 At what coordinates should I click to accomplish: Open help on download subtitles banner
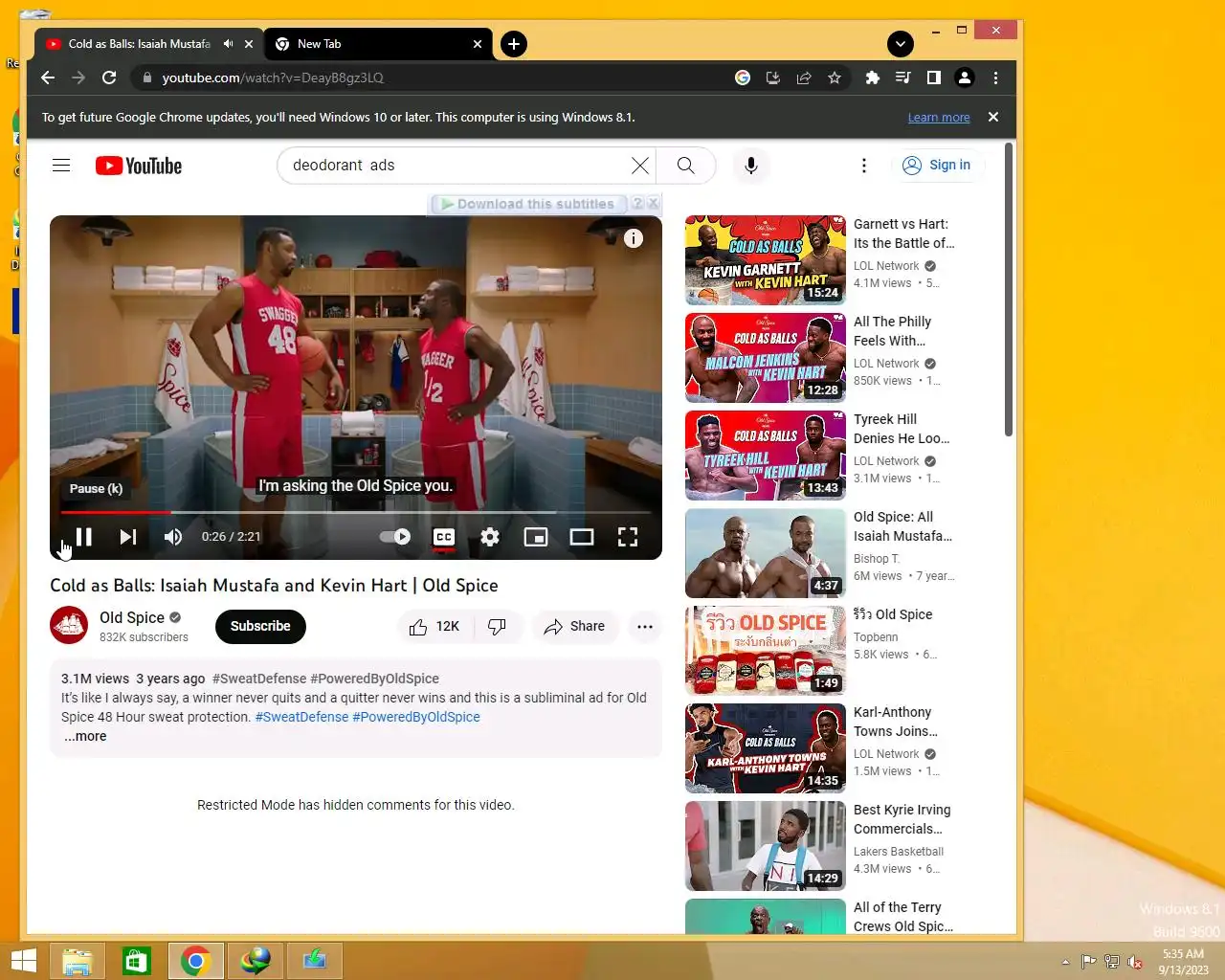(637, 204)
